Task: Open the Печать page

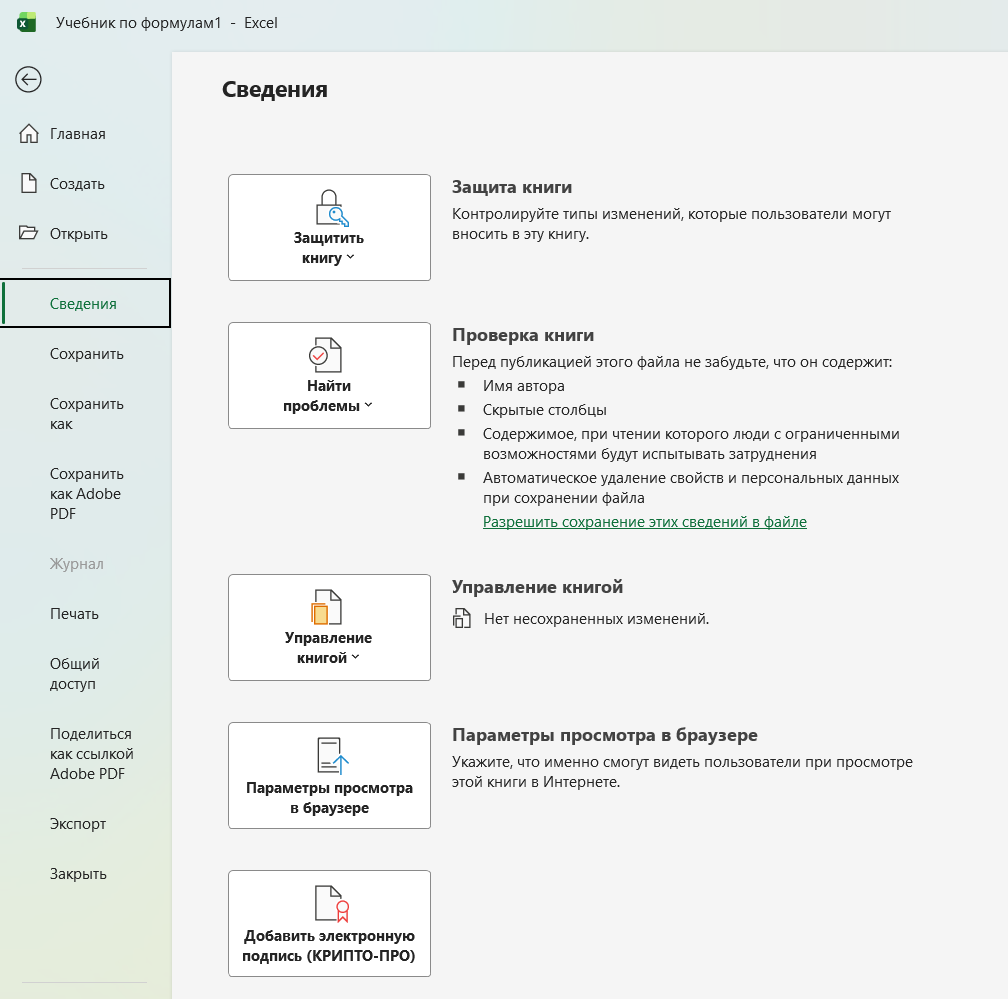Action: click(x=86, y=614)
